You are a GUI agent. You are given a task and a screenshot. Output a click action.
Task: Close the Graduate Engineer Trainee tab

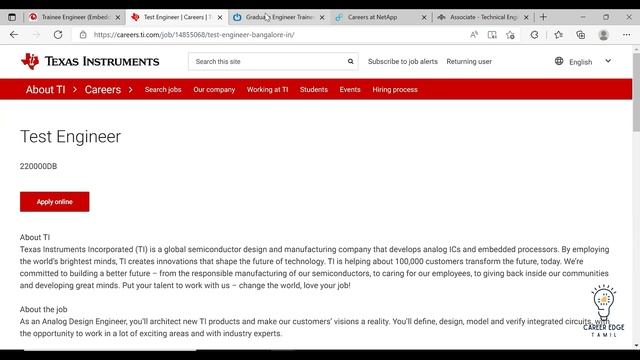click(x=322, y=17)
